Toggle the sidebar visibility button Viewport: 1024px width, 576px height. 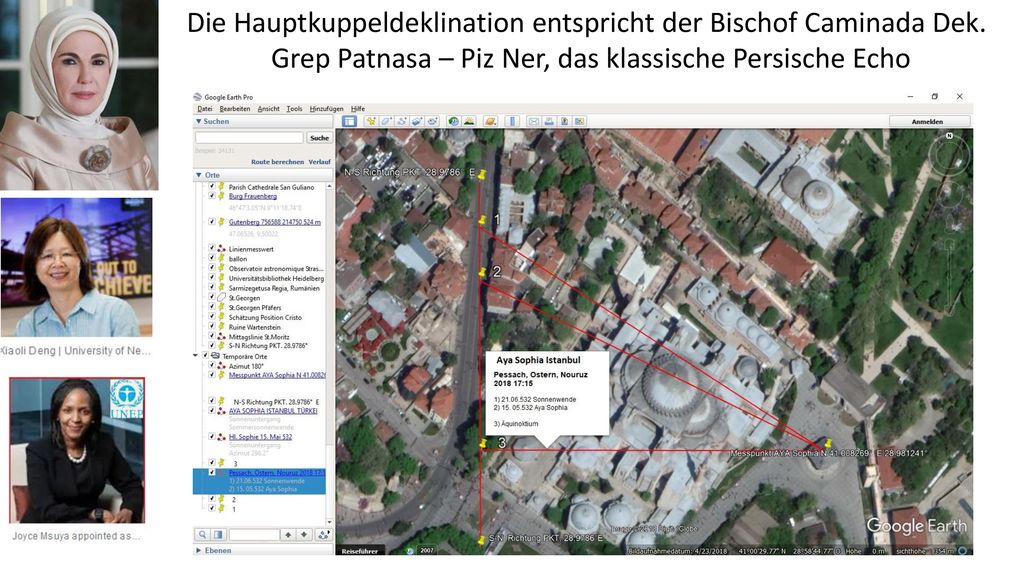pyautogui.click(x=349, y=121)
